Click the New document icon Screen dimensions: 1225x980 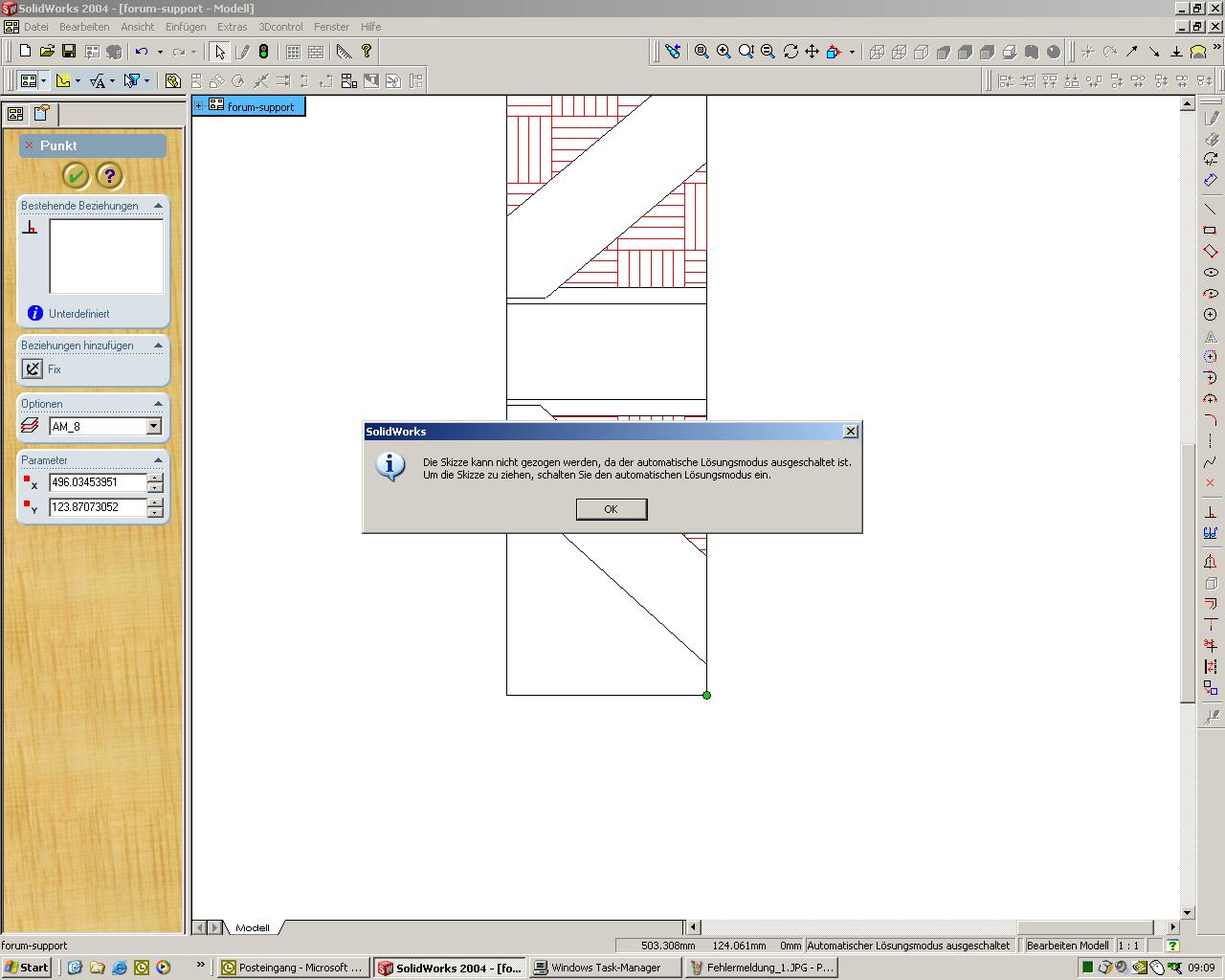26,52
